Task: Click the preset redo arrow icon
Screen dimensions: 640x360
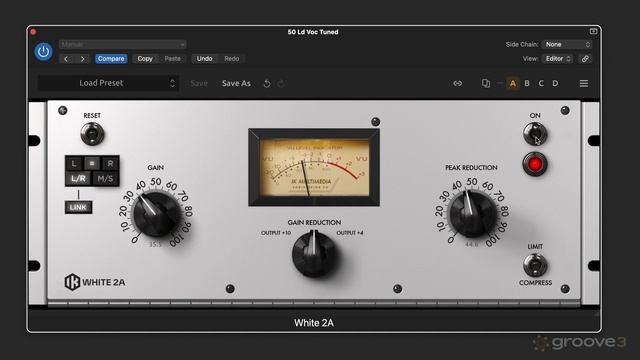Action: click(x=281, y=84)
